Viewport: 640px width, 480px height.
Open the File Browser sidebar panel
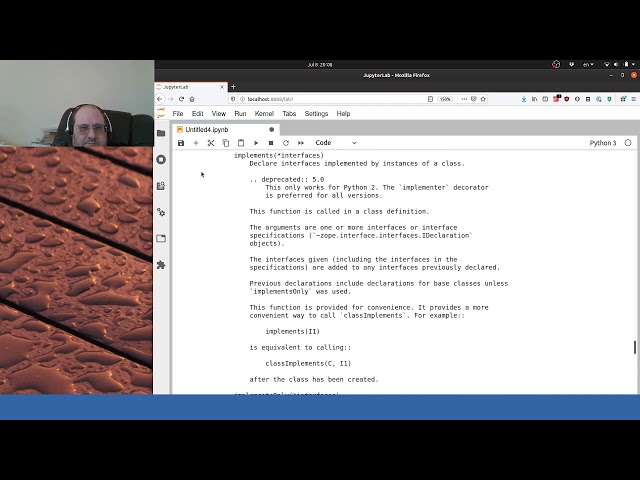click(x=161, y=133)
